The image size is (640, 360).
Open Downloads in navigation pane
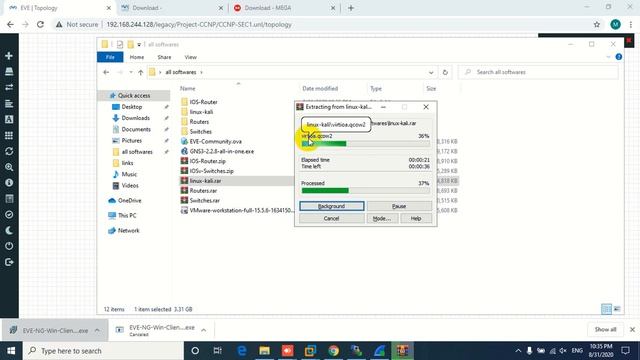(x=135, y=118)
